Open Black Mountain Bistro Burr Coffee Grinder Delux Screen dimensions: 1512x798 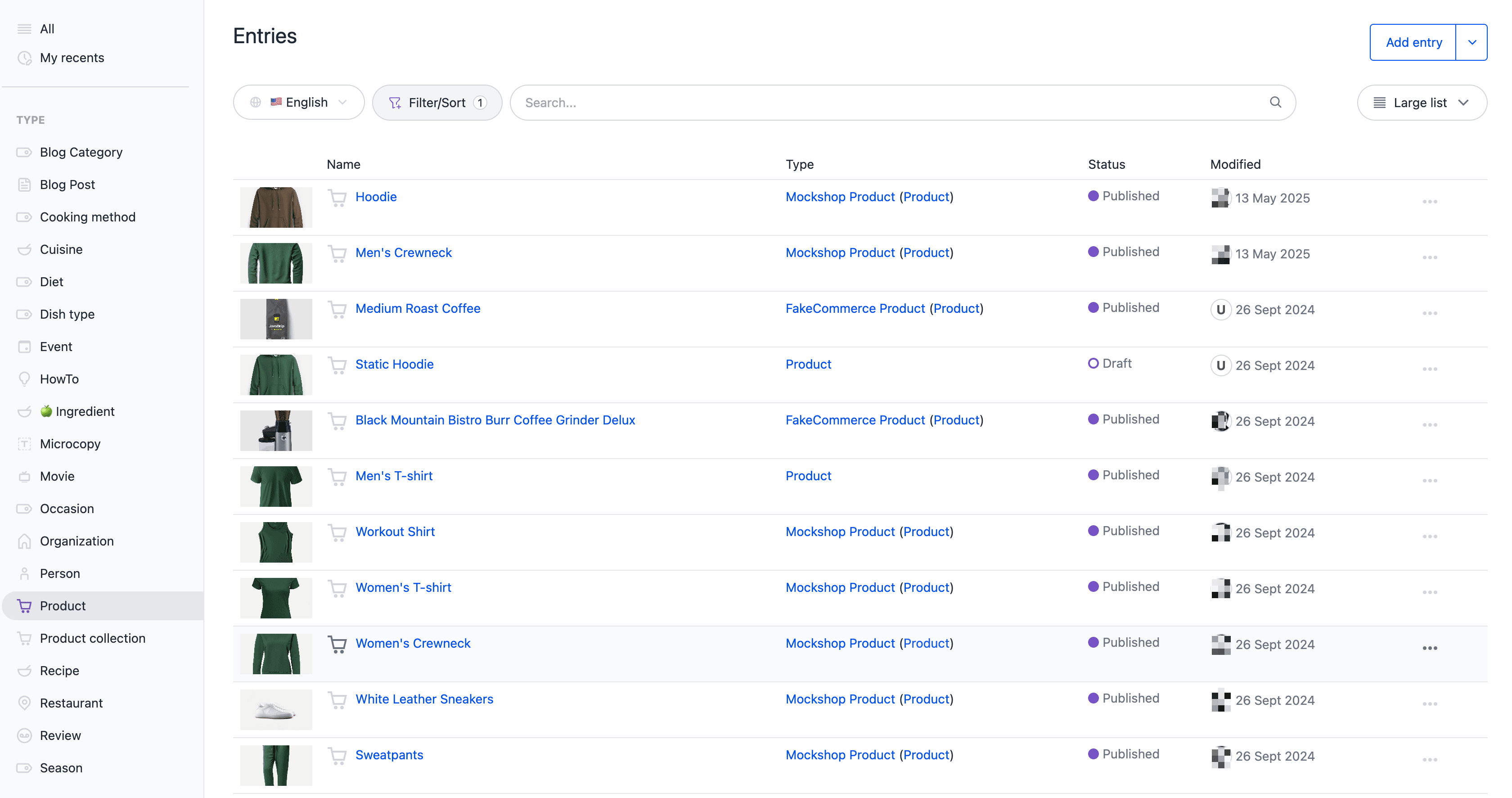495,420
